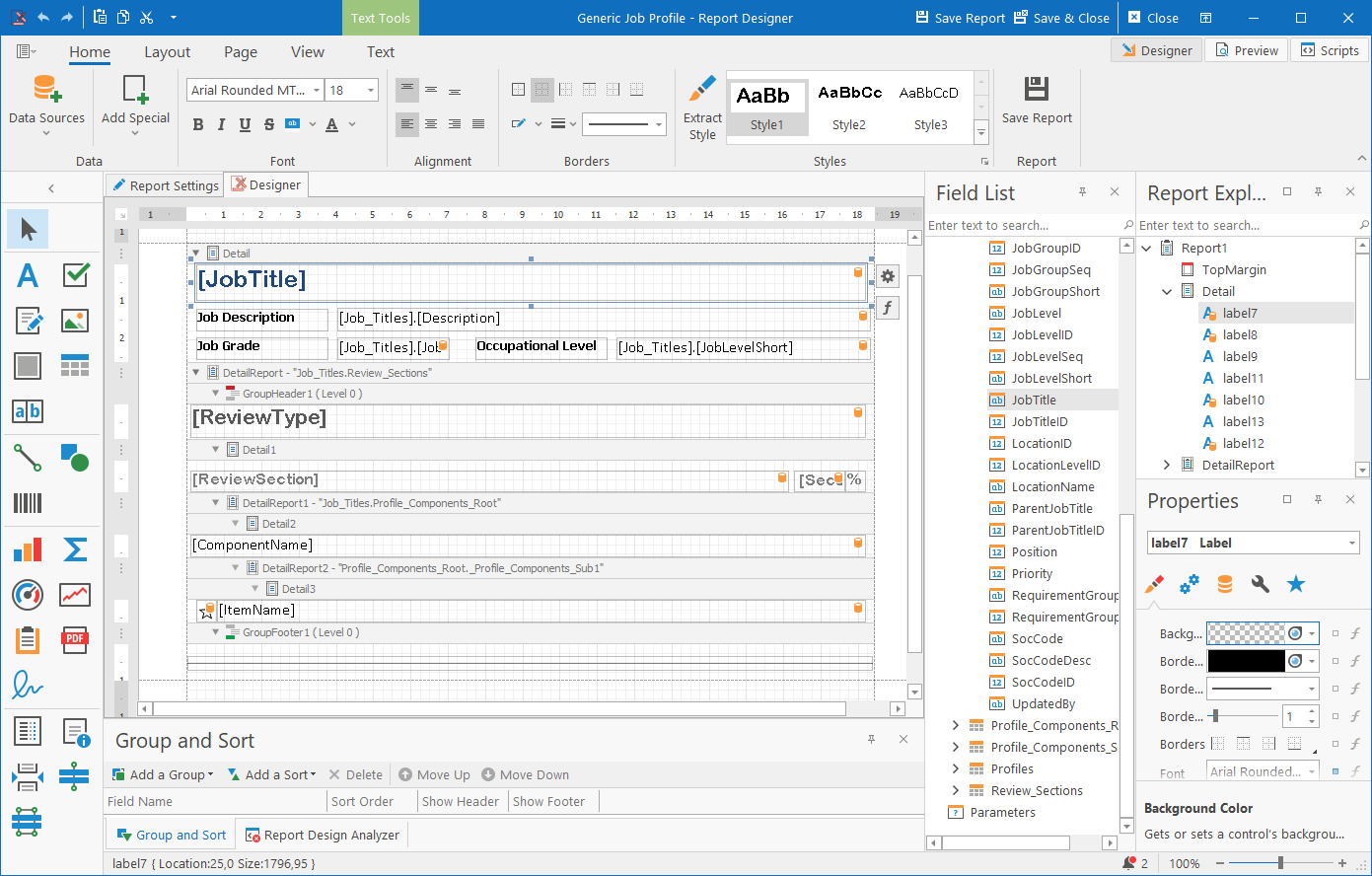Image resolution: width=1372 pixels, height=876 pixels.
Task: Click the Border Width slider
Action: [x=1245, y=716]
